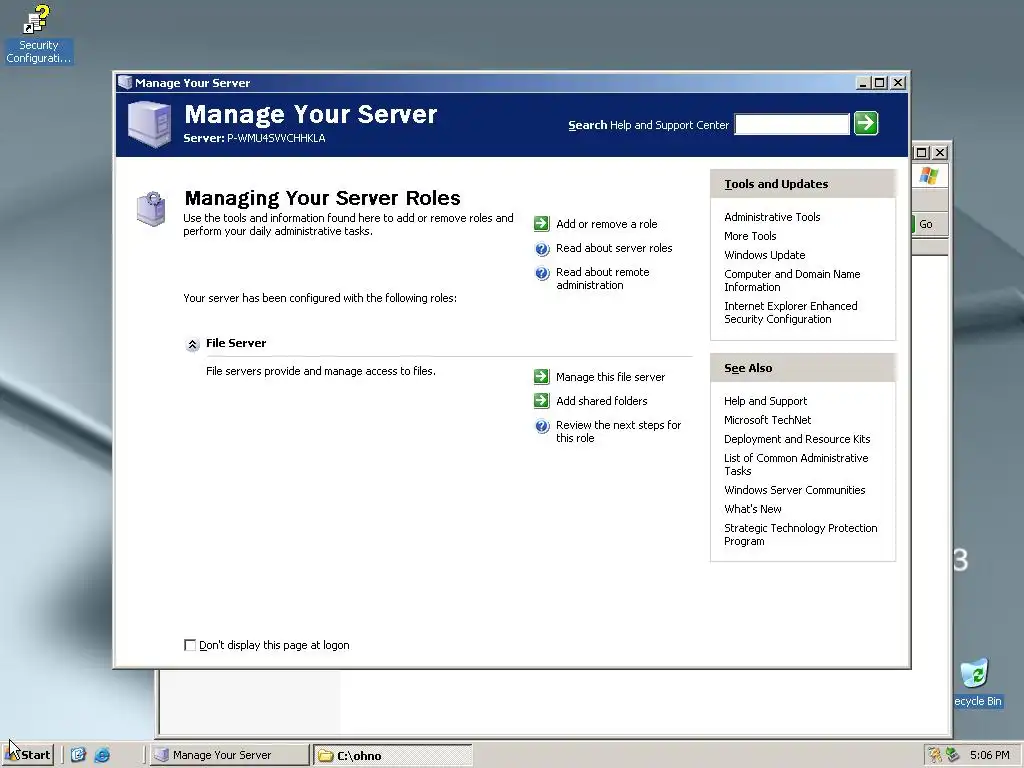
Task: Enable Don't display this page at logon
Action: 190,645
